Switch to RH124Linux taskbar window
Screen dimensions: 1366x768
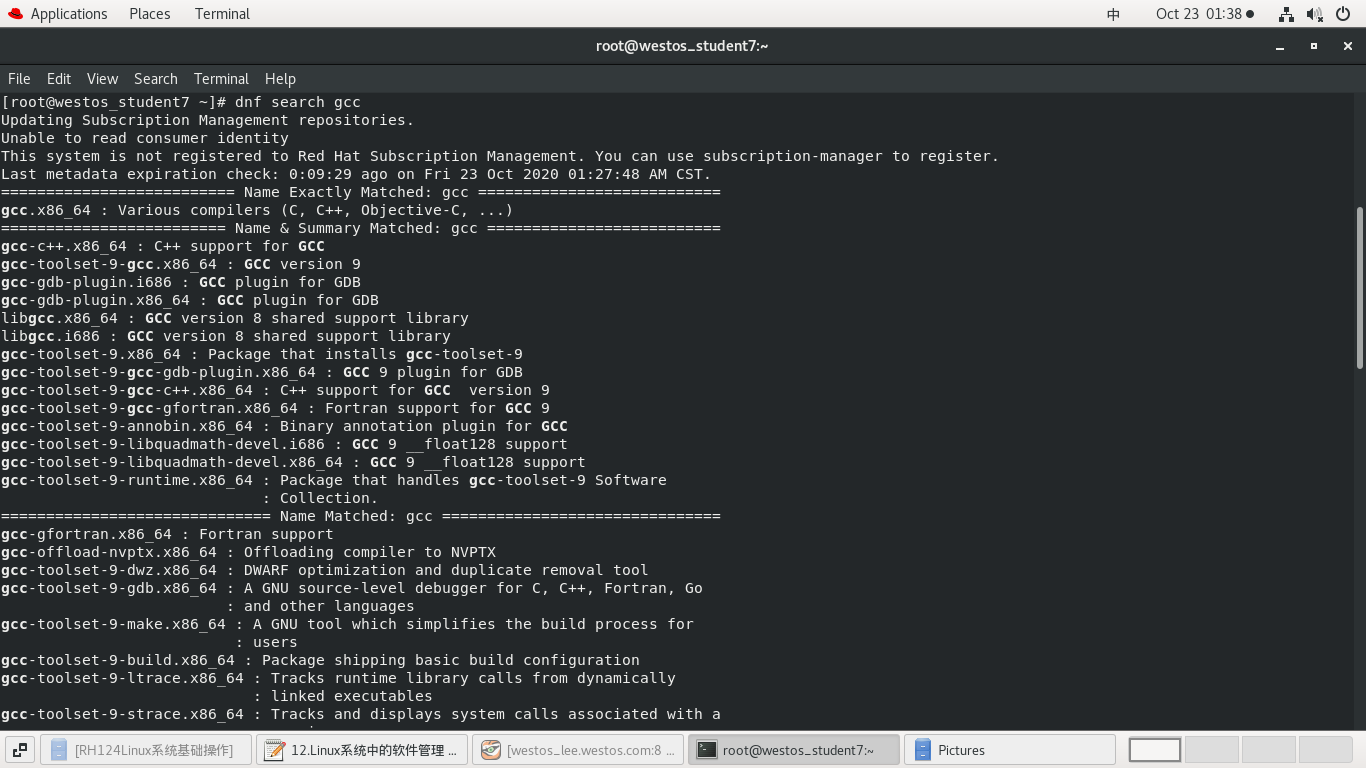click(145, 750)
